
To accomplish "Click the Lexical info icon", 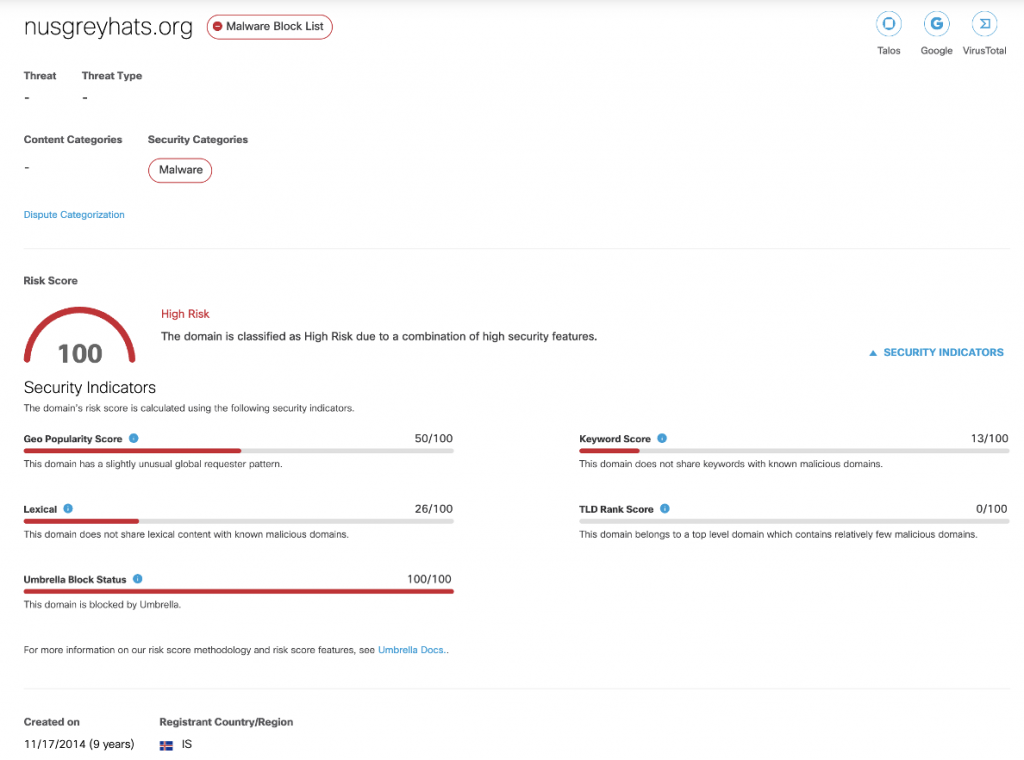I will pyautogui.click(x=68, y=508).
